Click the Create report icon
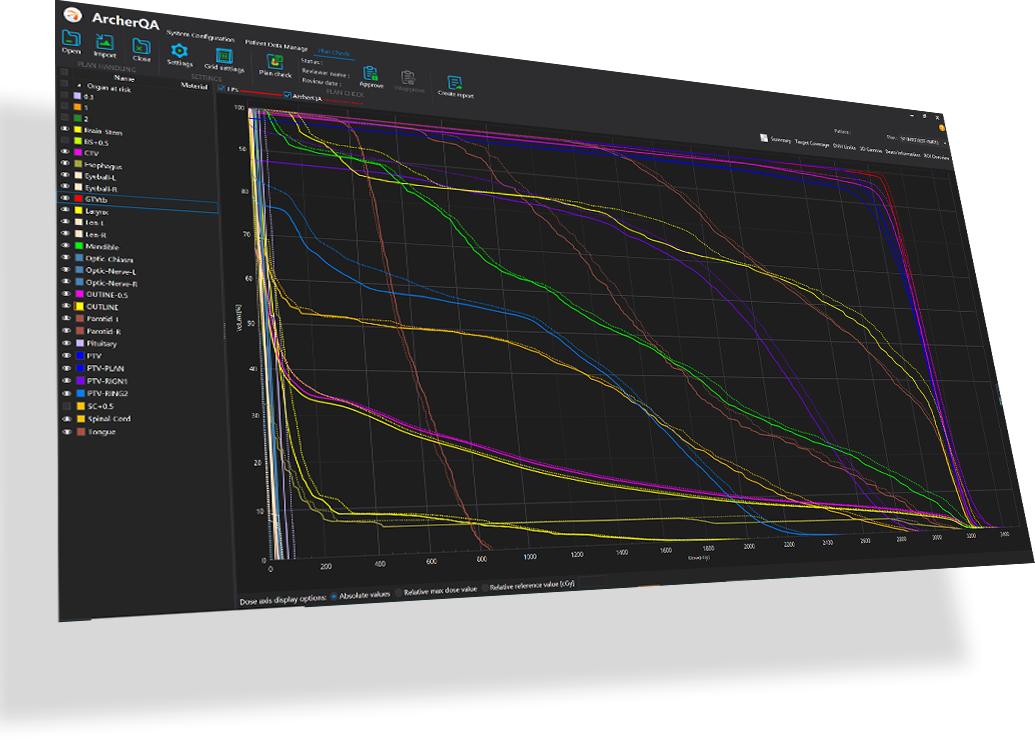The image size is (1035, 740). coord(455,83)
